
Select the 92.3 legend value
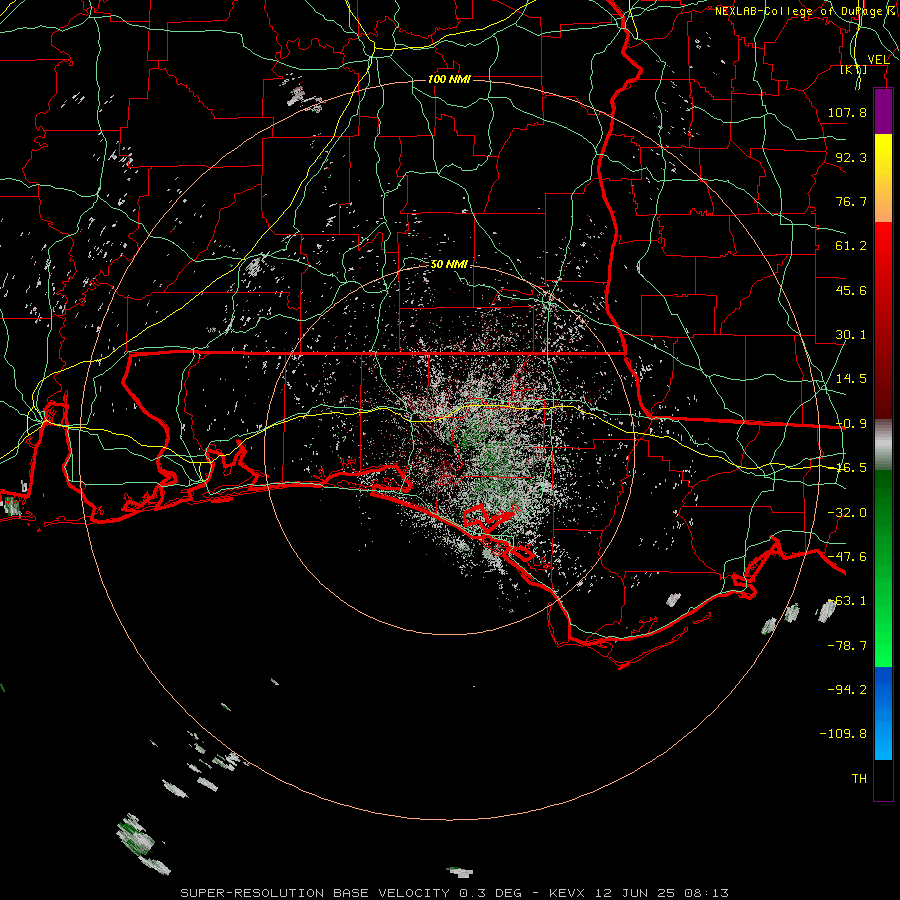851,157
